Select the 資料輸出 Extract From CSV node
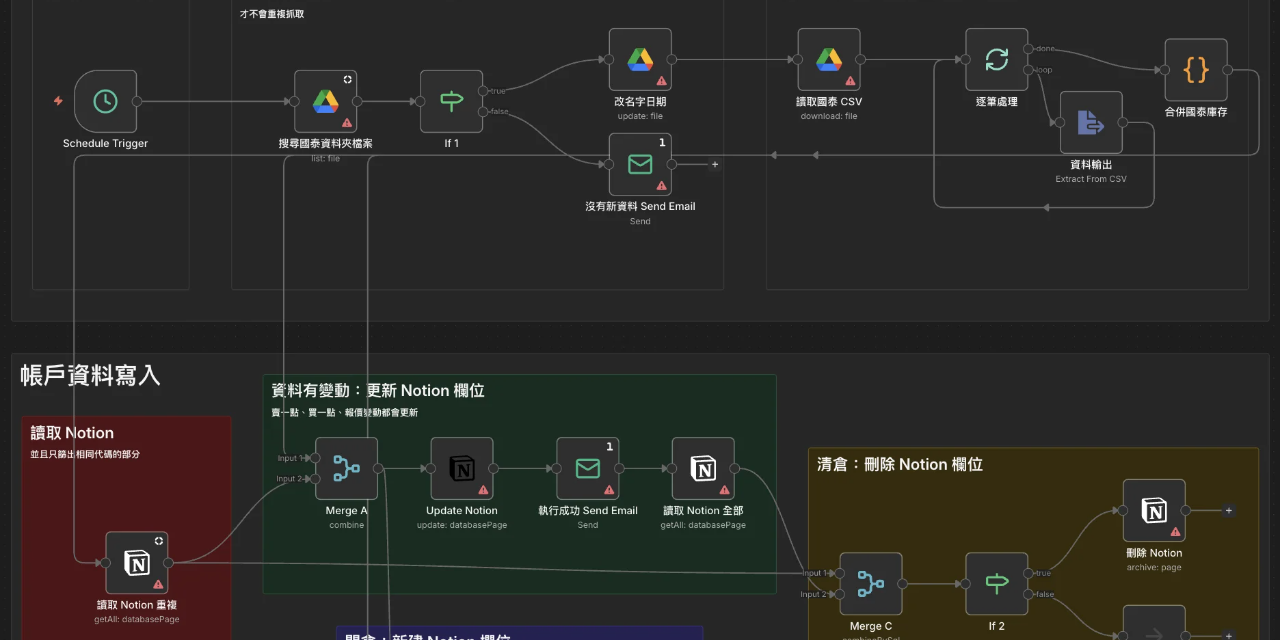The width and height of the screenshot is (1280, 640). click(1091, 122)
